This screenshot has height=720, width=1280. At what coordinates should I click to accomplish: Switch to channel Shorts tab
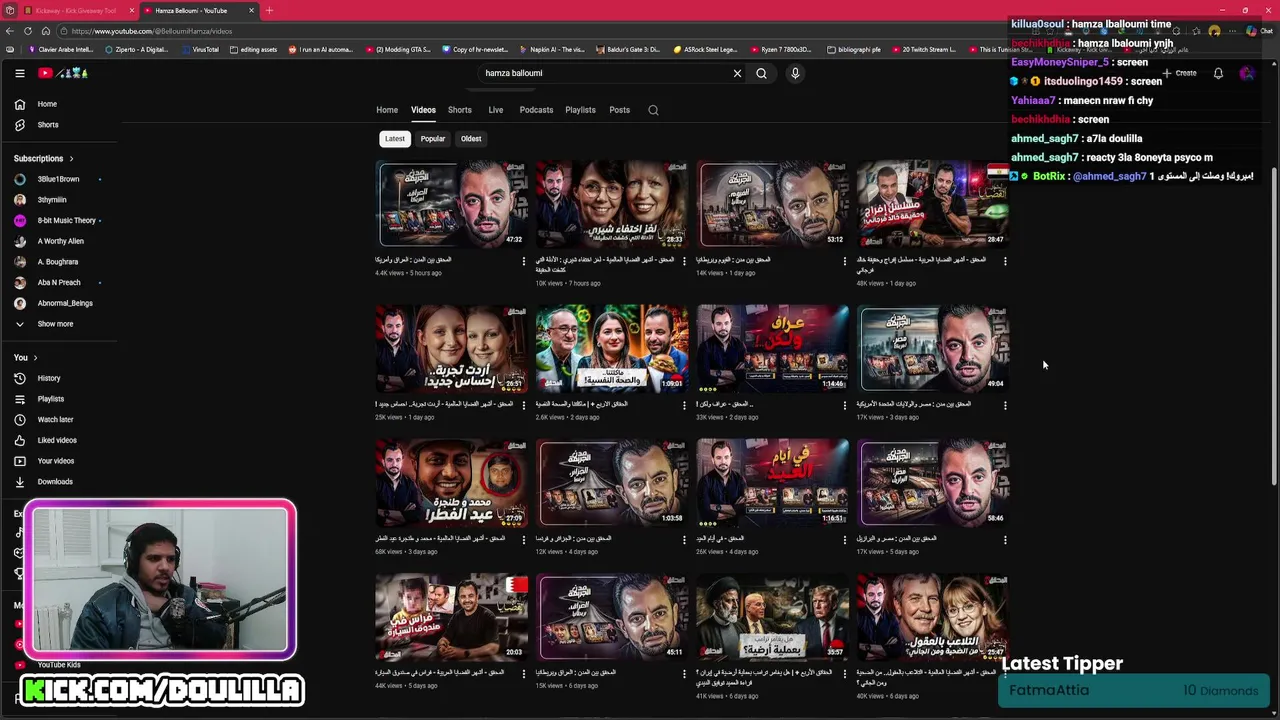tap(460, 110)
